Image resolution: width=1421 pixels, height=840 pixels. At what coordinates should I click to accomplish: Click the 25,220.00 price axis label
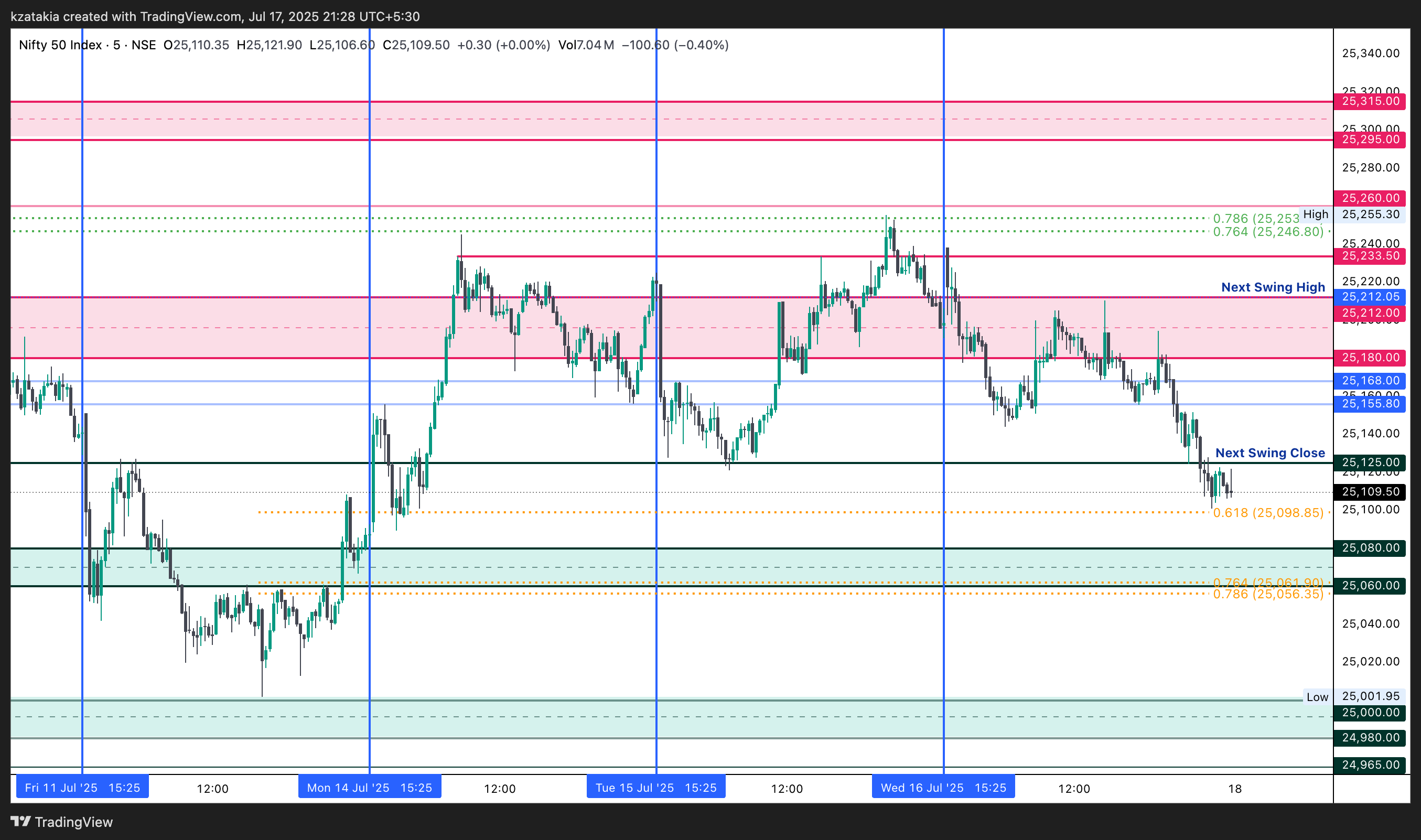tap(1371, 282)
